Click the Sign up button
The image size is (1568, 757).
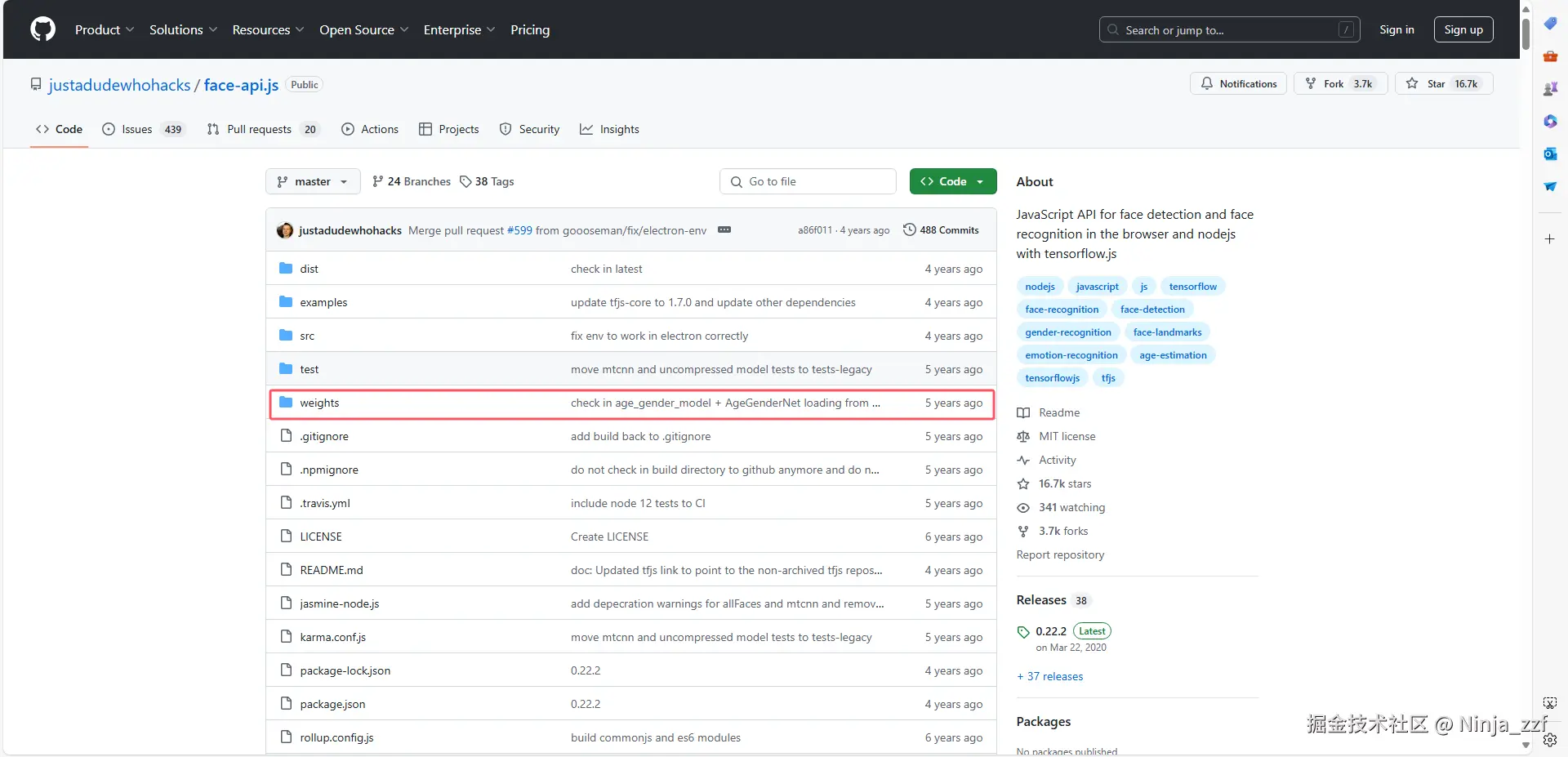click(x=1463, y=29)
